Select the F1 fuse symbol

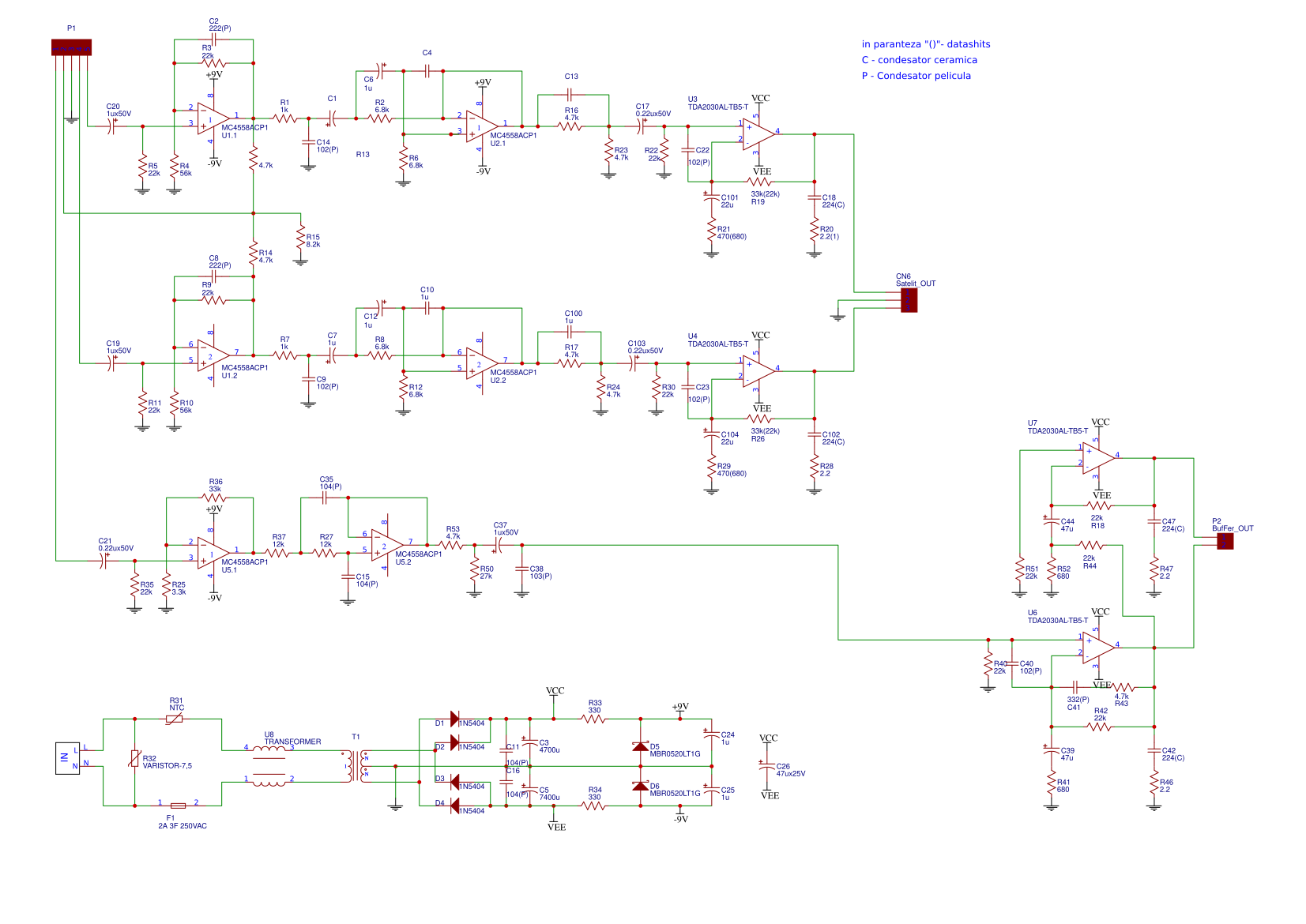(x=179, y=806)
